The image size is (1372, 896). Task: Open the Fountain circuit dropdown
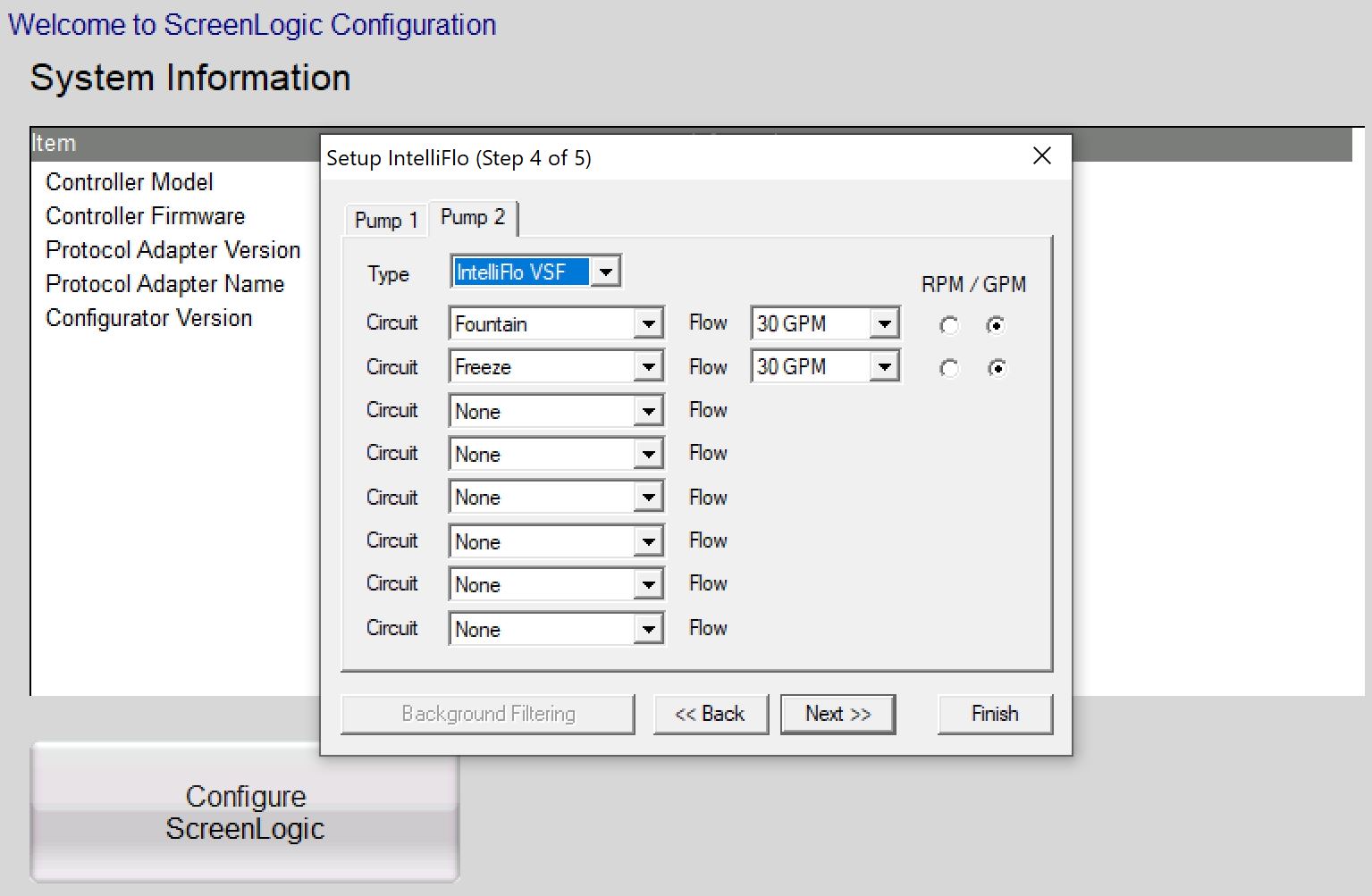tap(648, 323)
